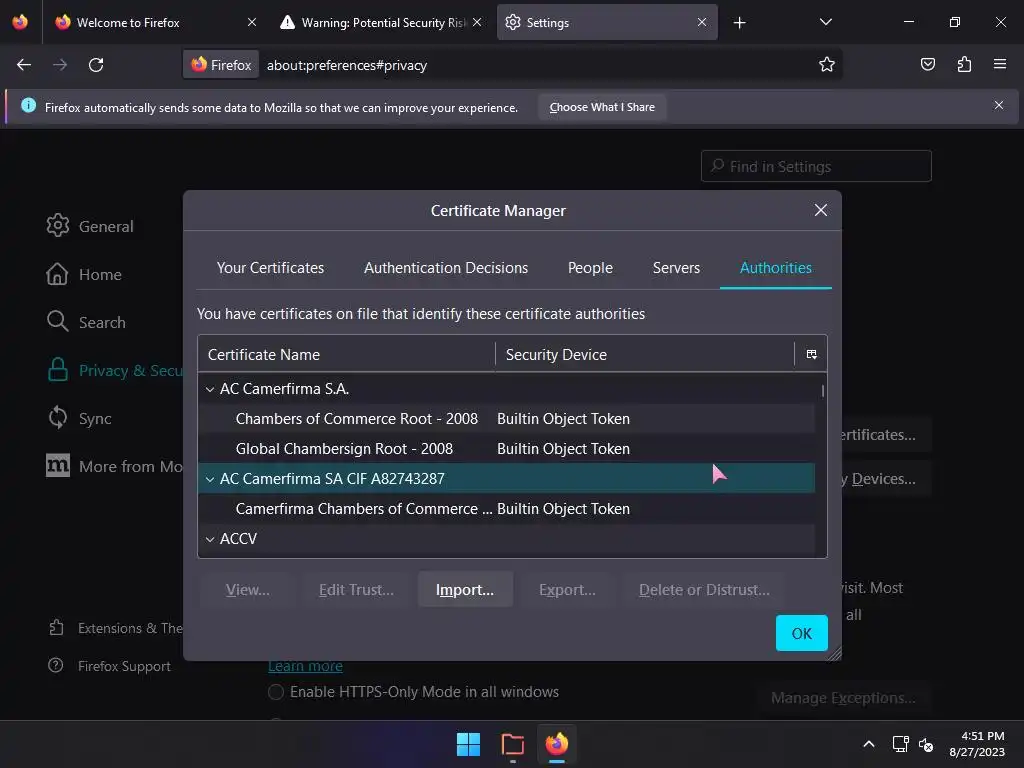Click the Delete or Distrust... button
The image size is (1024, 768).
click(704, 590)
